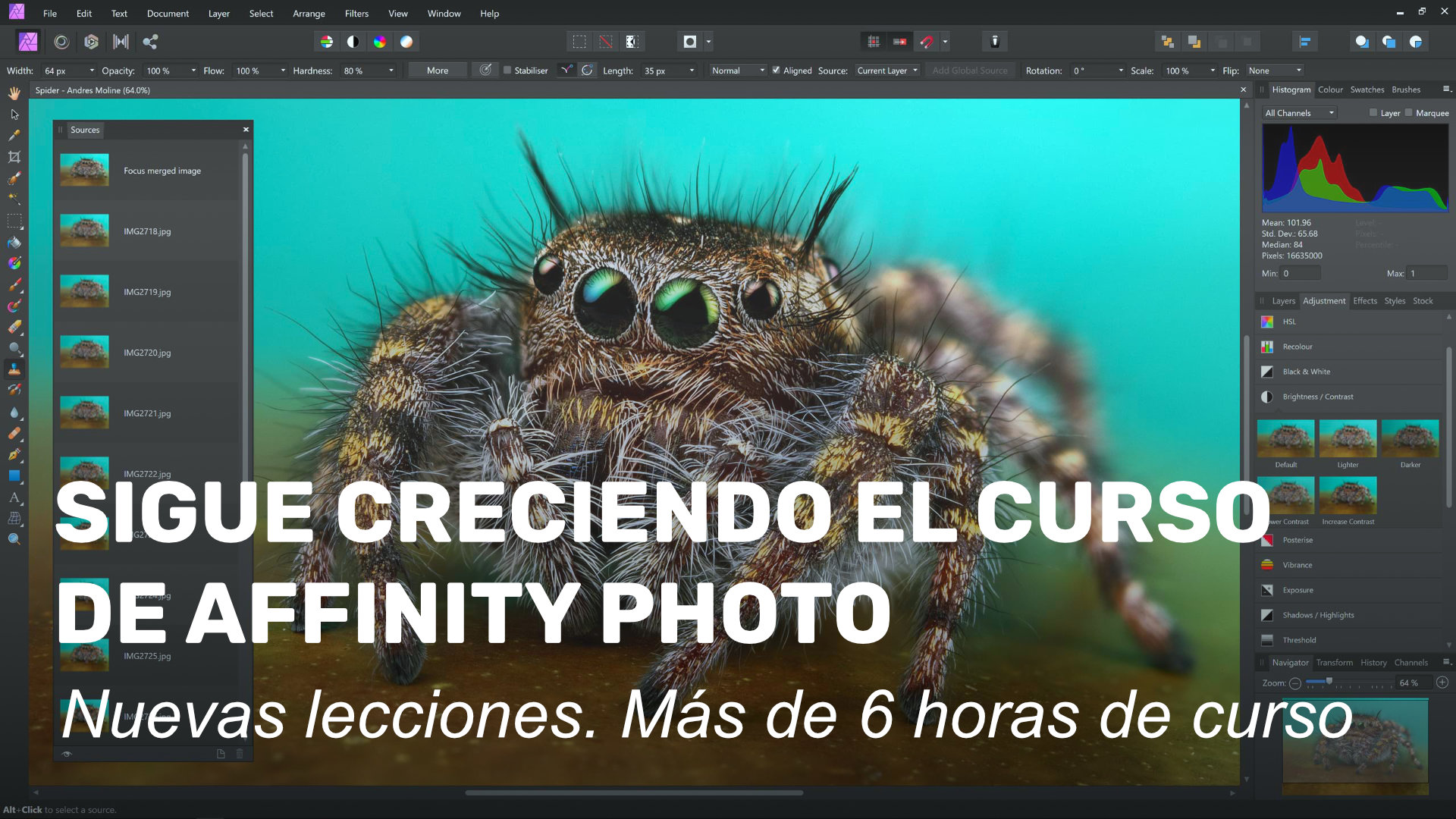Switch to the Tone Mapping Persona
The image size is (1456, 819).
point(121,42)
